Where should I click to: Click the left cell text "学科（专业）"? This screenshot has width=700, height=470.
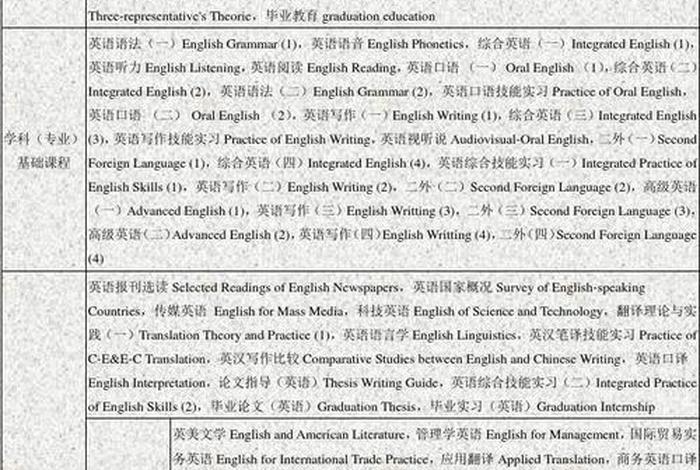coord(42,139)
